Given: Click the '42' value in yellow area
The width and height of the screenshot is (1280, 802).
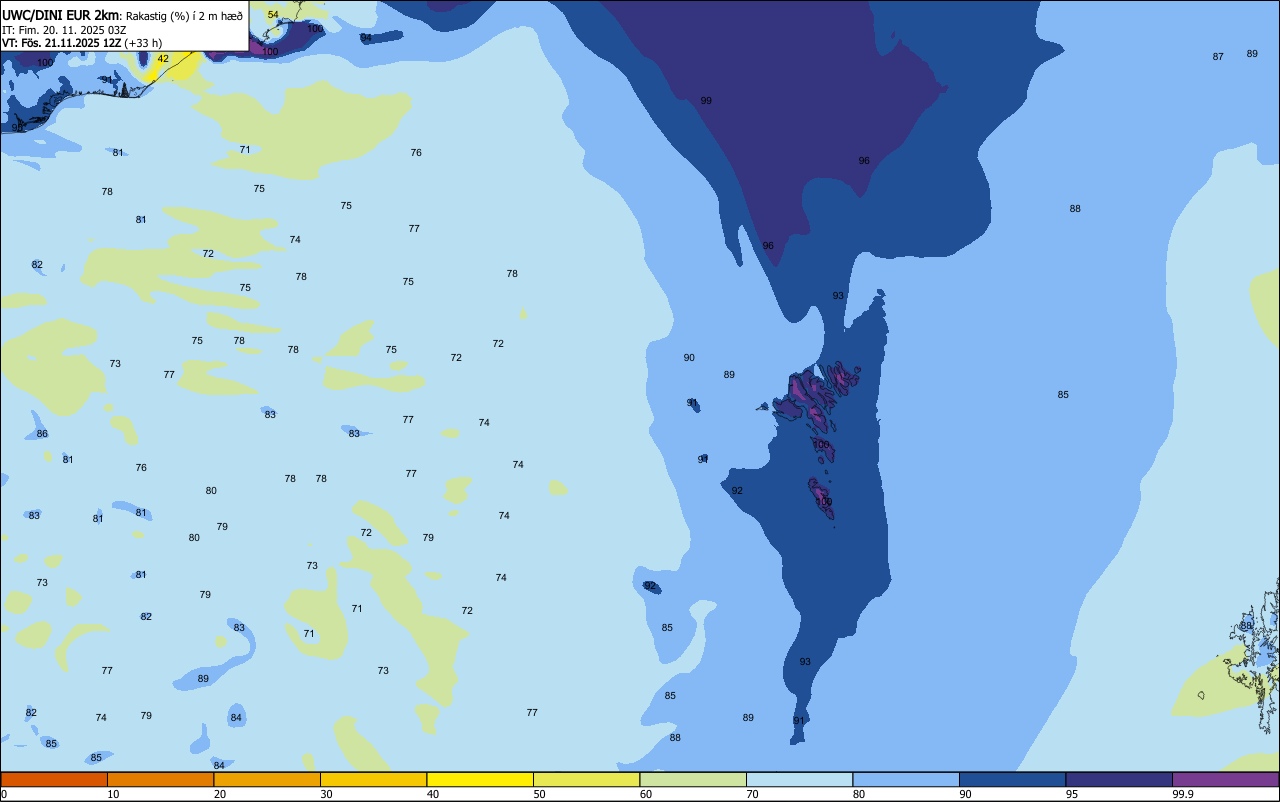Looking at the screenshot, I should (163, 59).
